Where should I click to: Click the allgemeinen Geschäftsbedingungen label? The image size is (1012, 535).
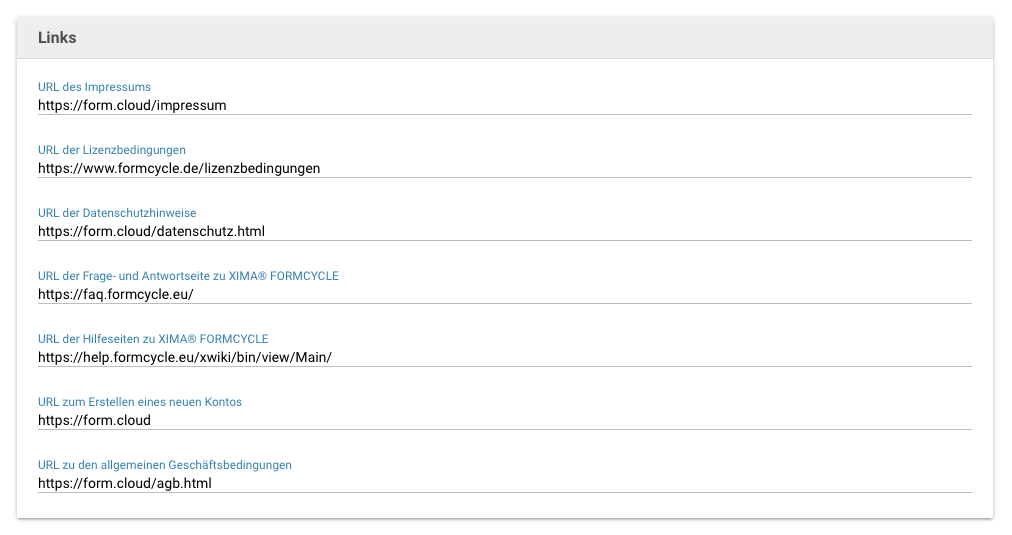coord(165,465)
